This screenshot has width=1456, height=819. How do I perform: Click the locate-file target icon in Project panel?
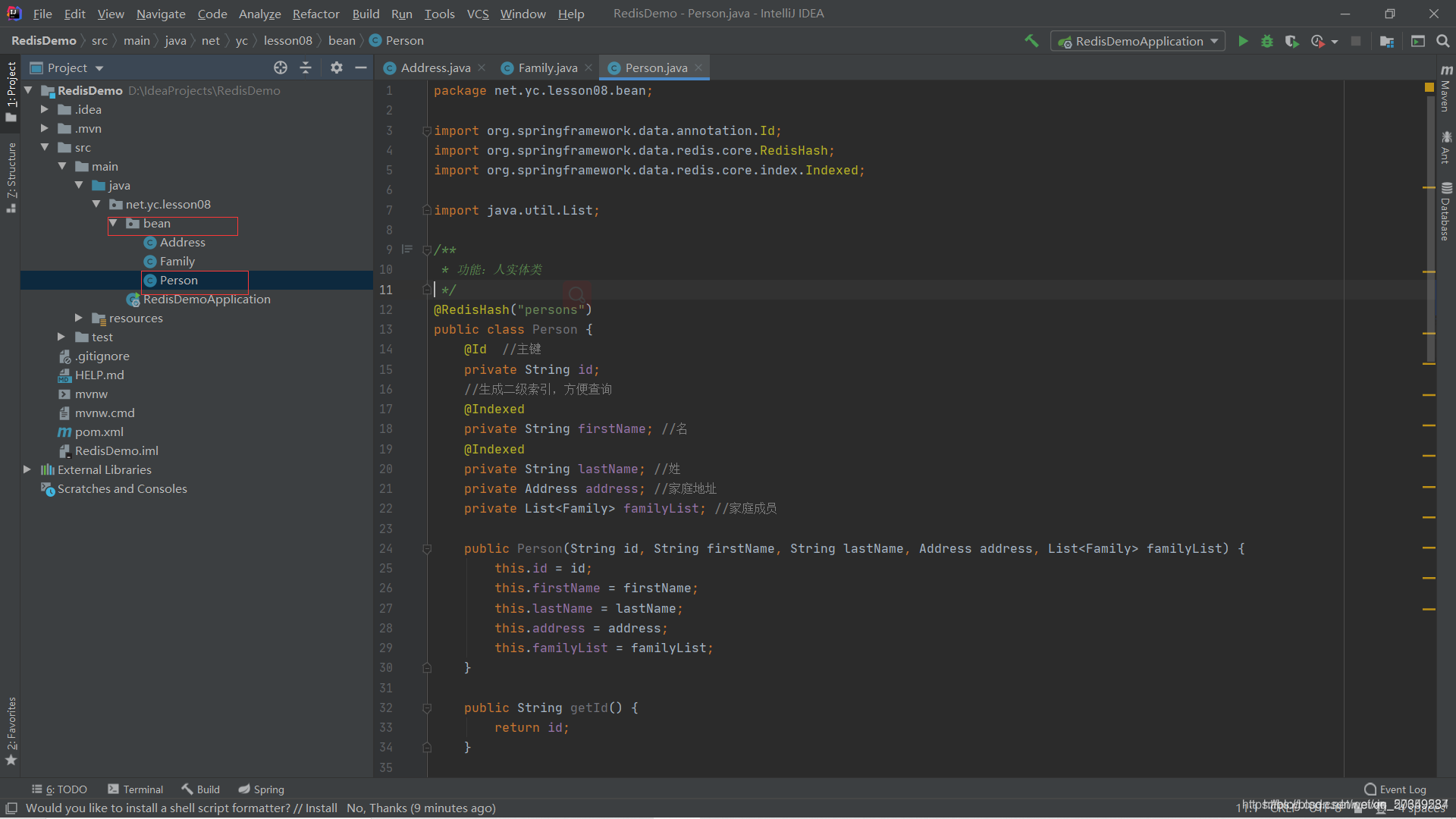click(x=281, y=67)
